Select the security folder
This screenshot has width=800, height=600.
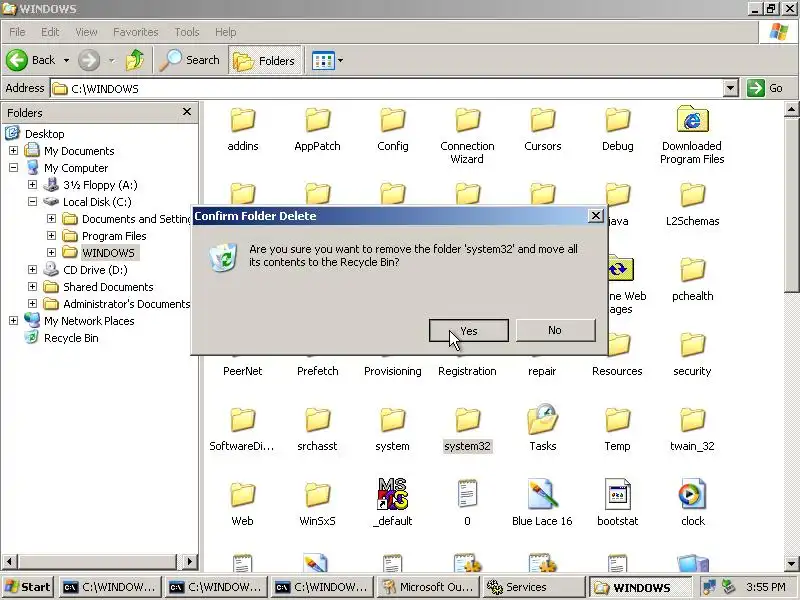[x=692, y=355]
